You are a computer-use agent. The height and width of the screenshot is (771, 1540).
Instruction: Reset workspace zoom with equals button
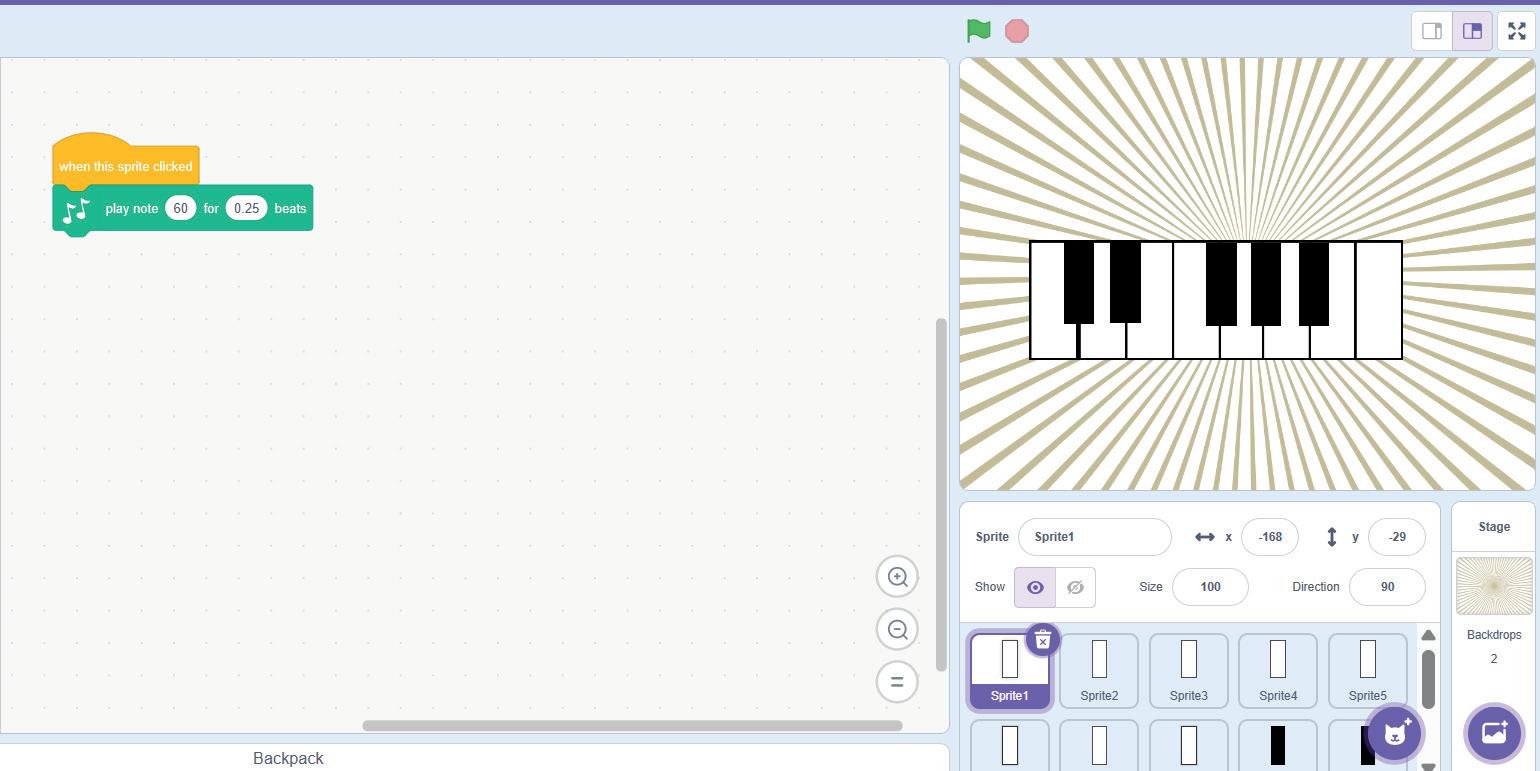click(897, 682)
